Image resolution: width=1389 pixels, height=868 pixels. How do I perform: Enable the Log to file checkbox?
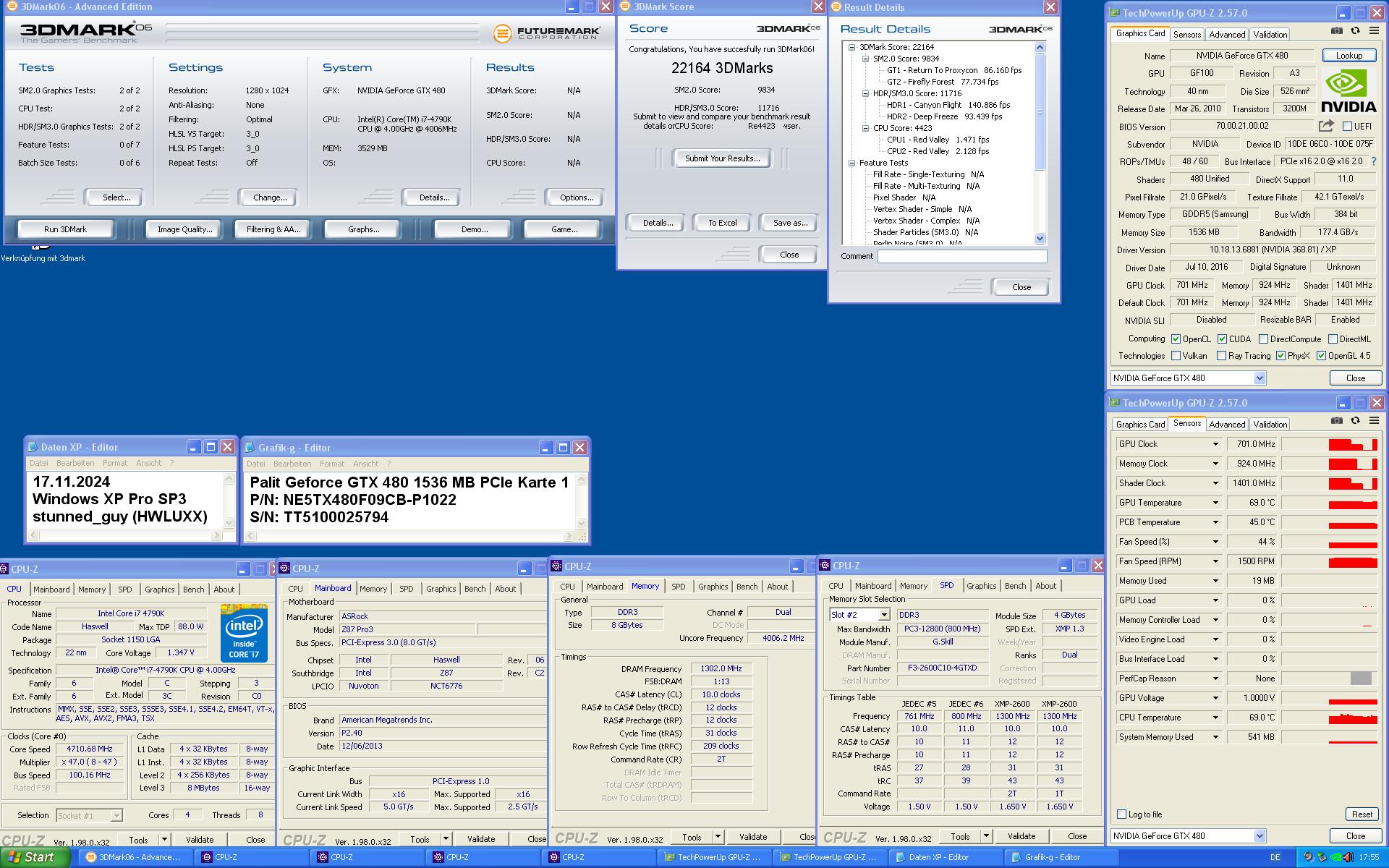[1122, 814]
